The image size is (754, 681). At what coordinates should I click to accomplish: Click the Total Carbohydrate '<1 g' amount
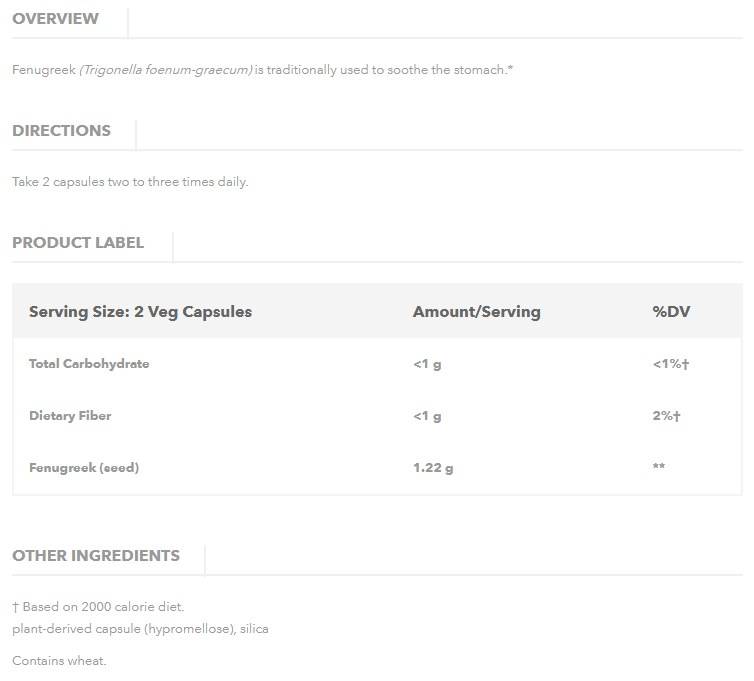point(427,364)
